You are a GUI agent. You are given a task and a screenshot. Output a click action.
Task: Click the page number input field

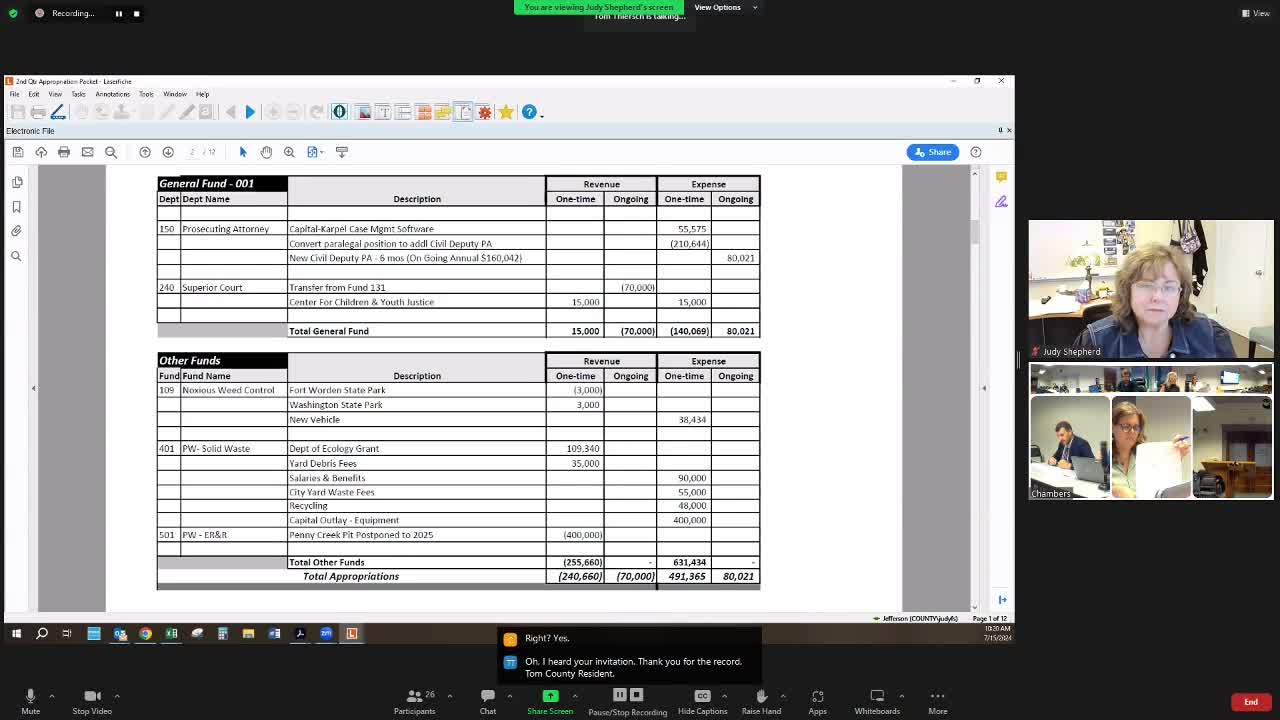click(192, 152)
